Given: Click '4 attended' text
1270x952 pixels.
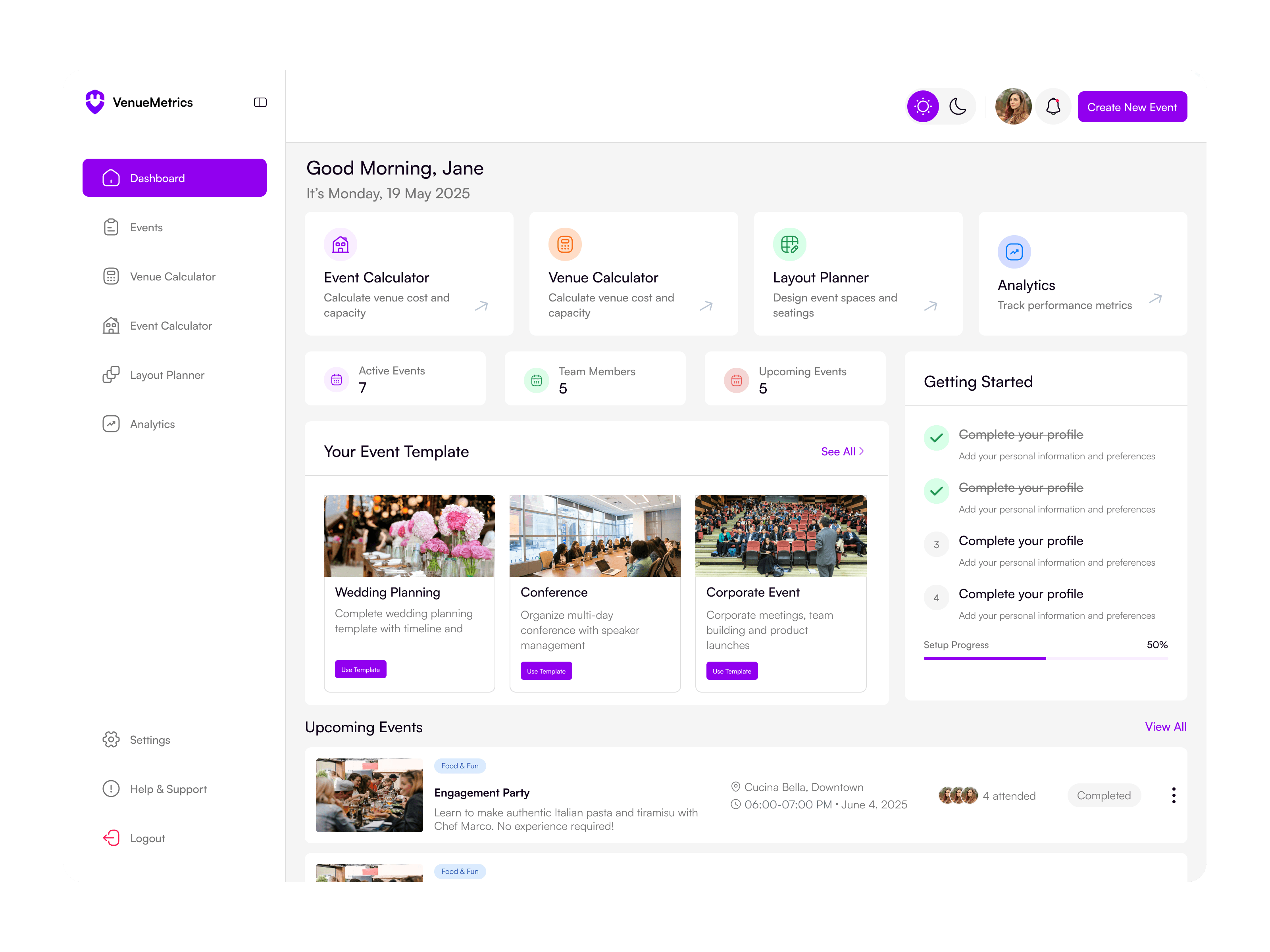Looking at the screenshot, I should click(1009, 796).
